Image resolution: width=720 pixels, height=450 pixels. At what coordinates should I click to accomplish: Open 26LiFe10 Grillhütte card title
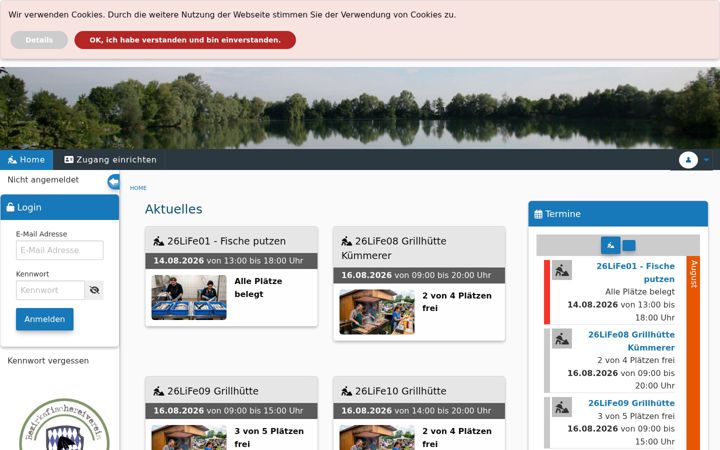pyautogui.click(x=400, y=391)
